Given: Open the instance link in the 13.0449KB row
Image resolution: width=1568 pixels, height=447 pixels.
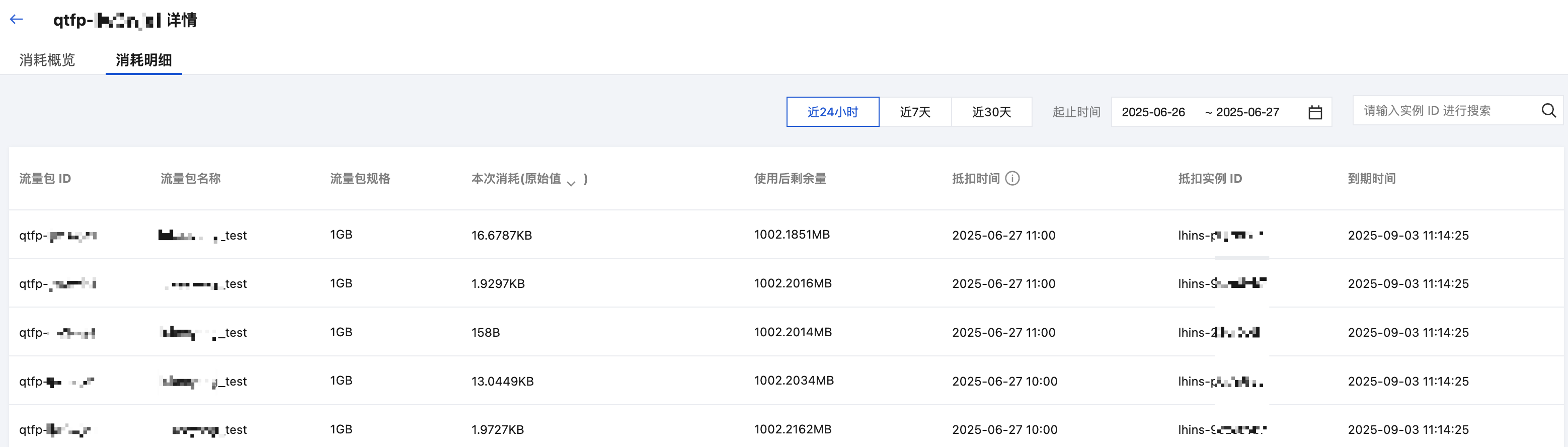Looking at the screenshot, I should pyautogui.click(x=1220, y=381).
